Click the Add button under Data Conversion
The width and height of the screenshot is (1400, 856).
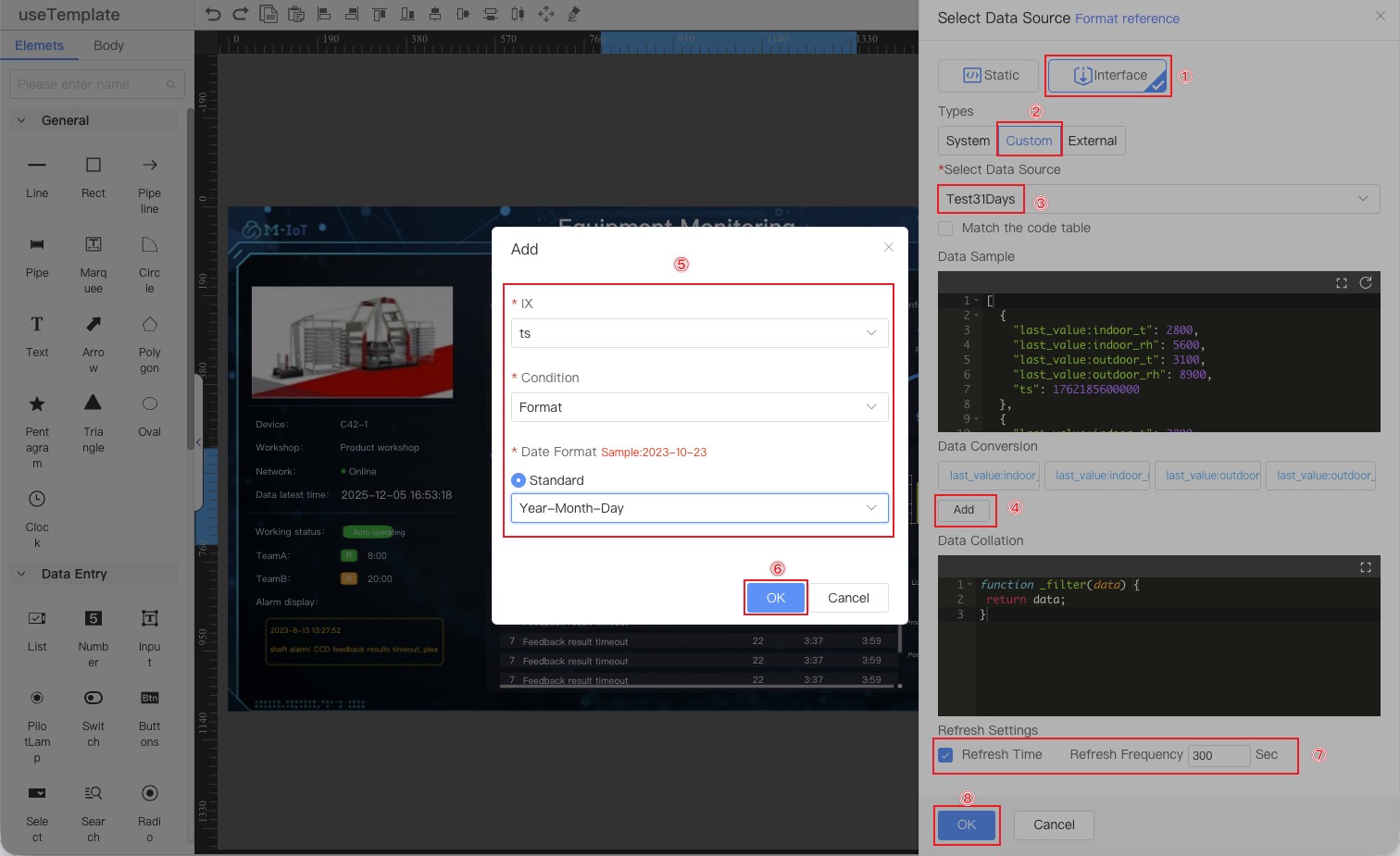(964, 510)
